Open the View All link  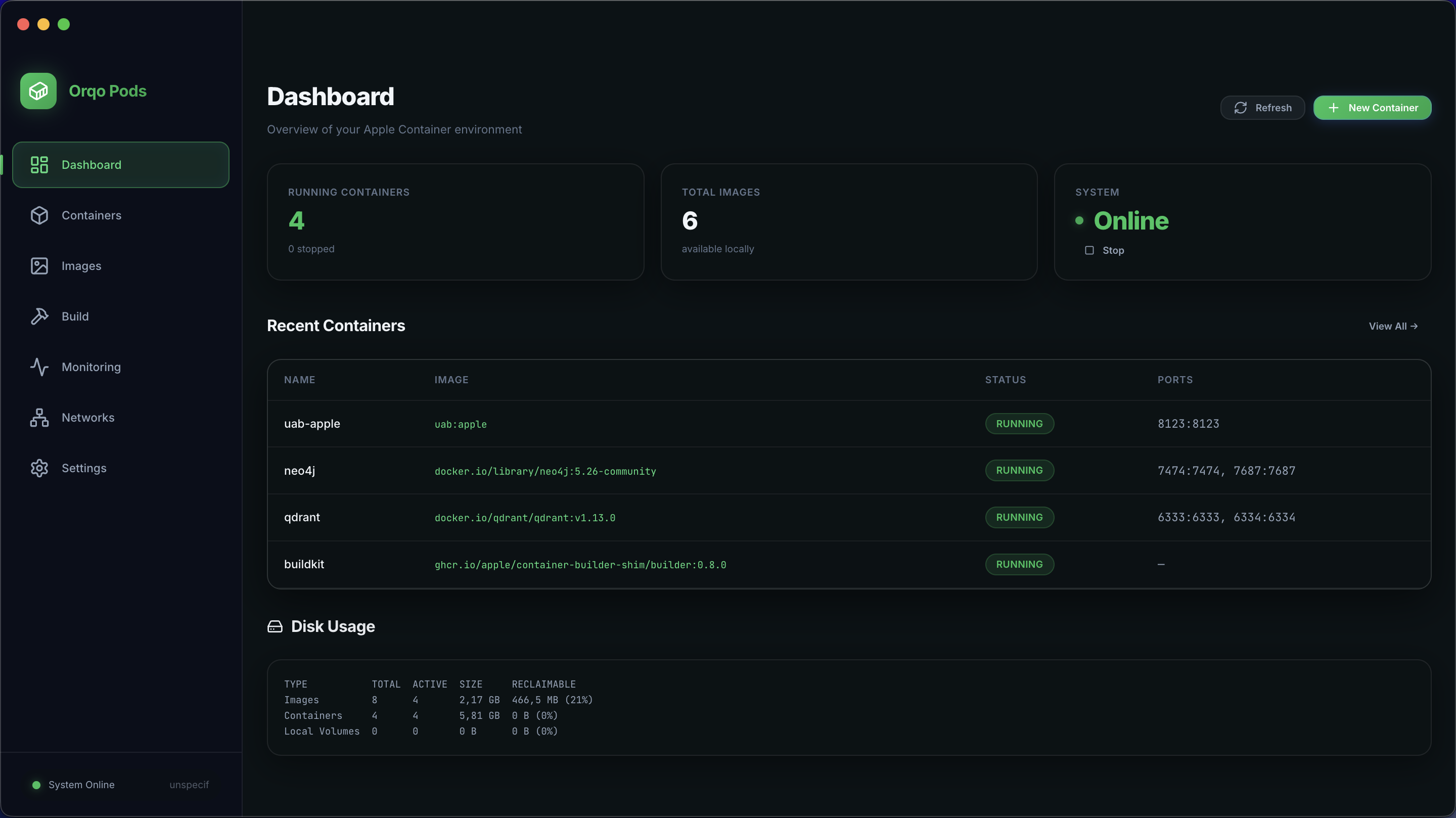click(1393, 326)
